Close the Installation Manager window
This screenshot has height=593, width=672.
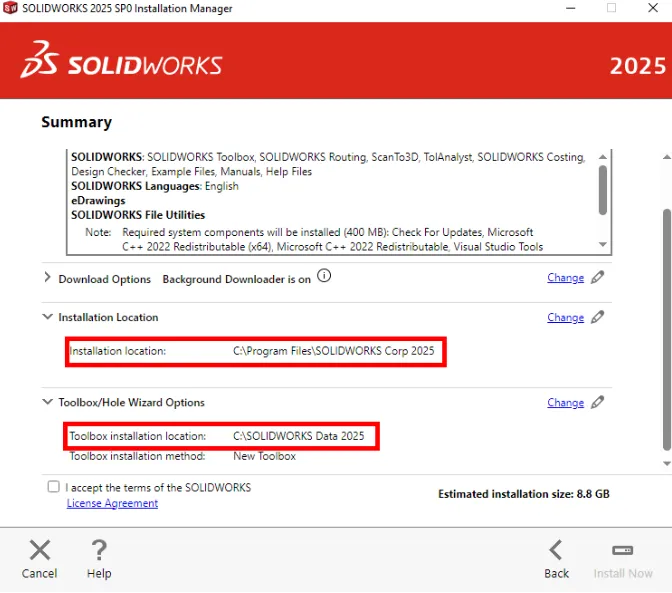[653, 8]
